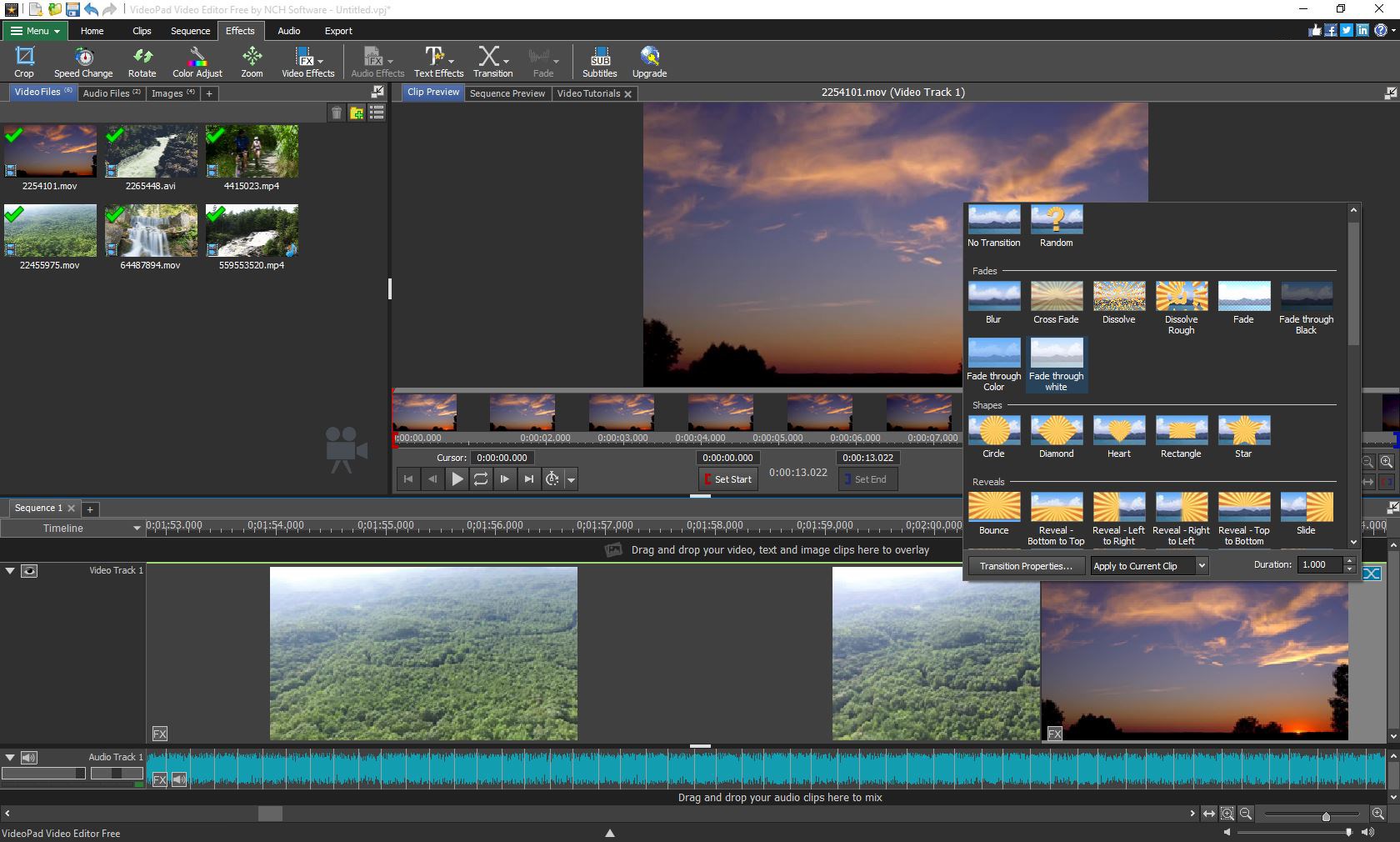Open the Color Adjust tool
1400x842 pixels.
197,61
